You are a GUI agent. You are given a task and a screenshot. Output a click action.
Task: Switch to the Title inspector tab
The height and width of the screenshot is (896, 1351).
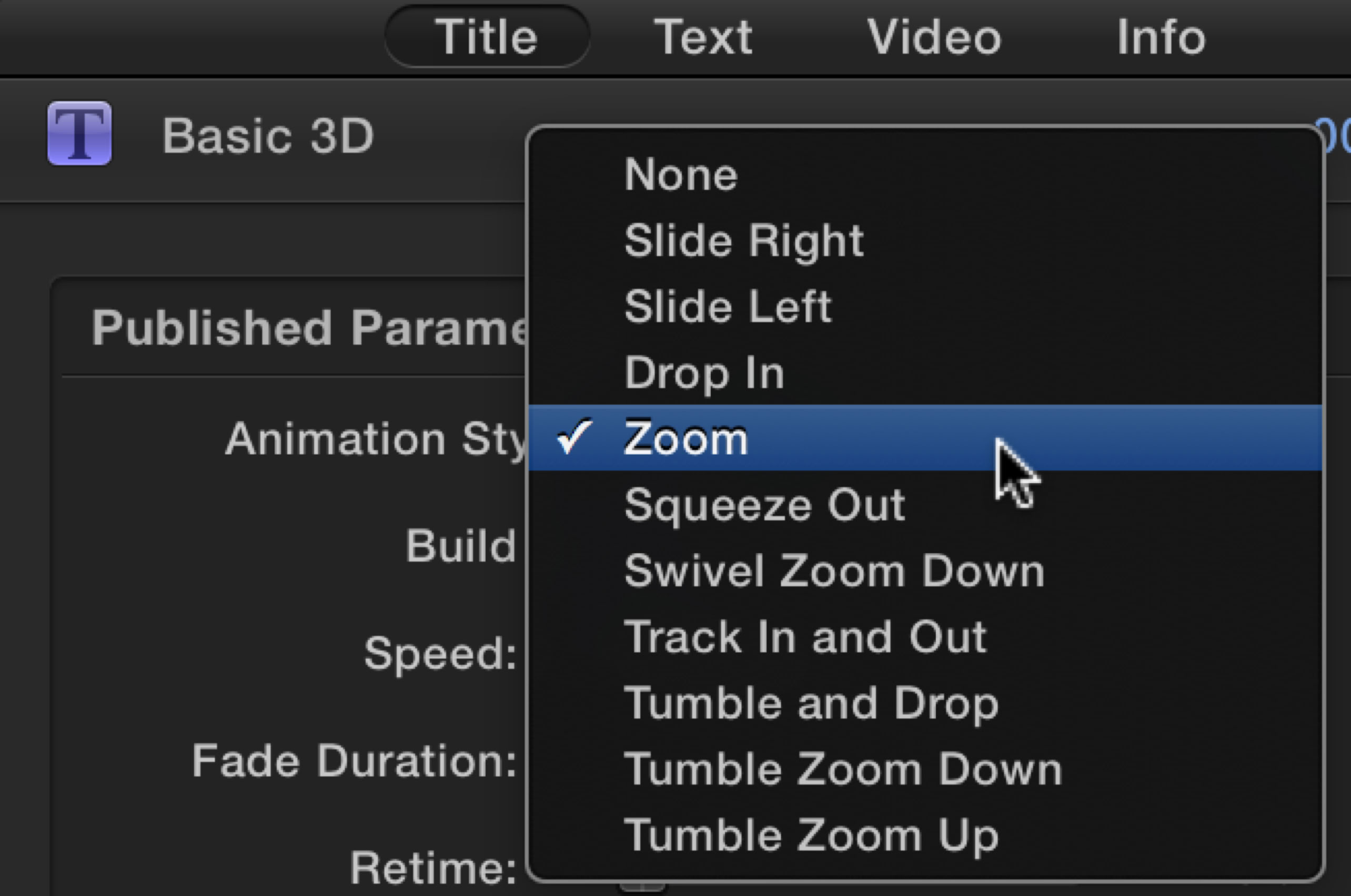pyautogui.click(x=487, y=37)
